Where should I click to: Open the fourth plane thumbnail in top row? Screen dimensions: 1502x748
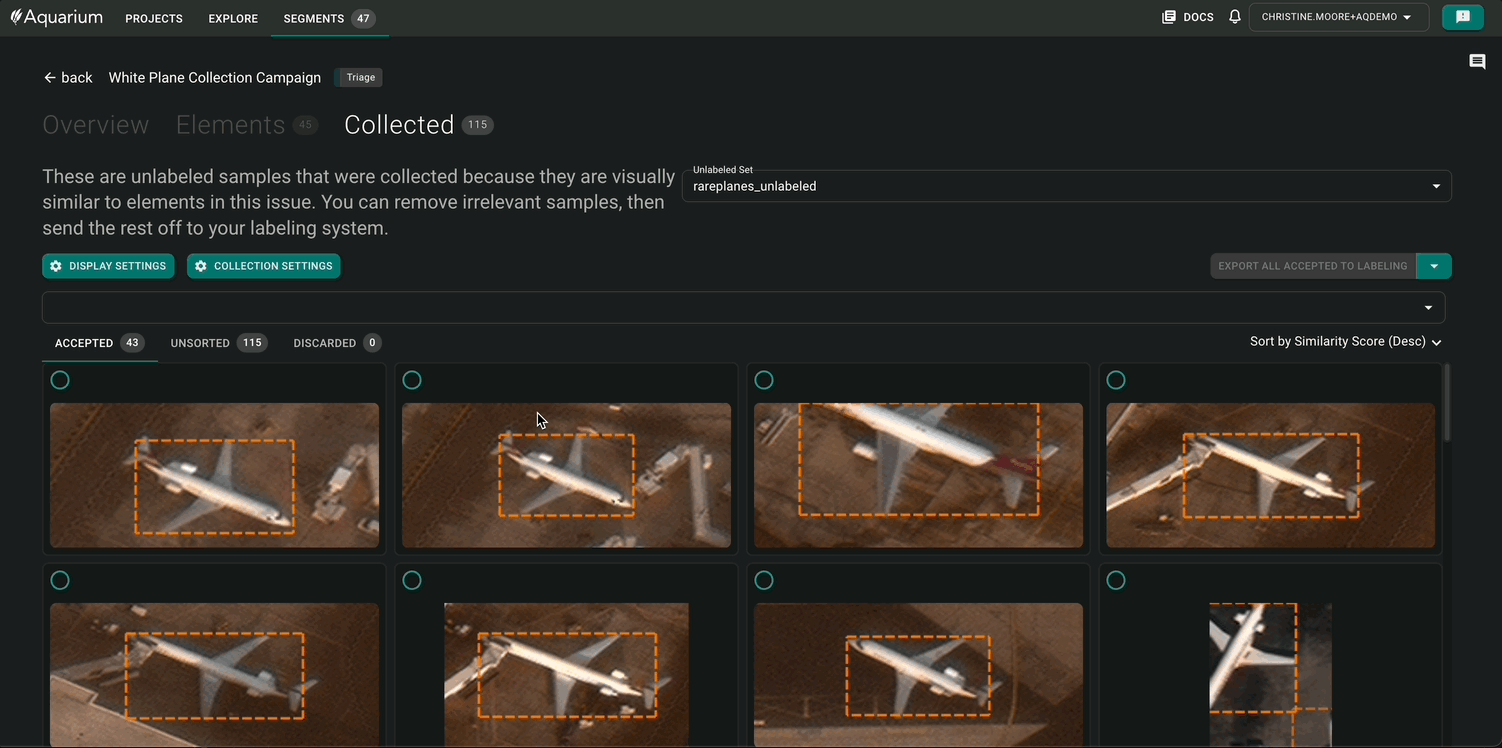pyautogui.click(x=1270, y=475)
